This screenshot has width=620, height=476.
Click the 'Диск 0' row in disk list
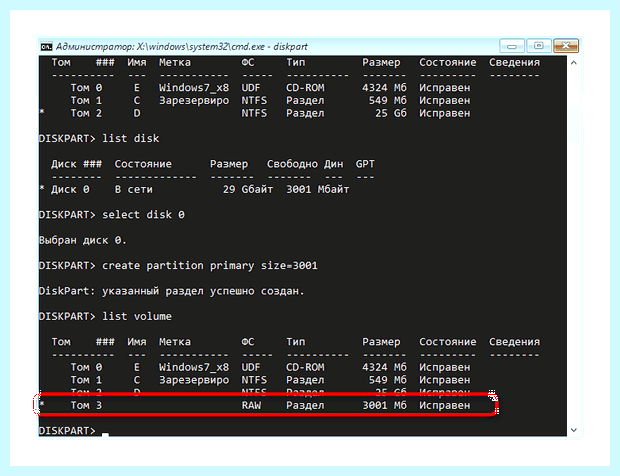194,189
